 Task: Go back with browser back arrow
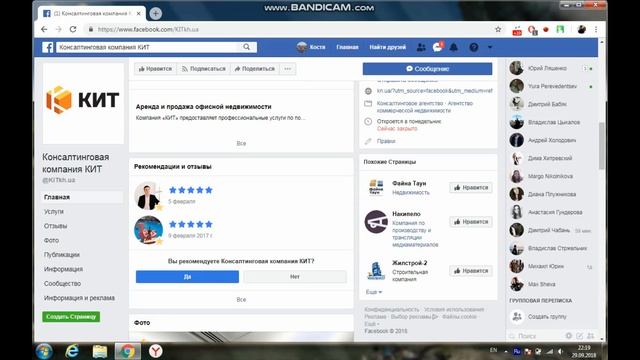point(44,29)
